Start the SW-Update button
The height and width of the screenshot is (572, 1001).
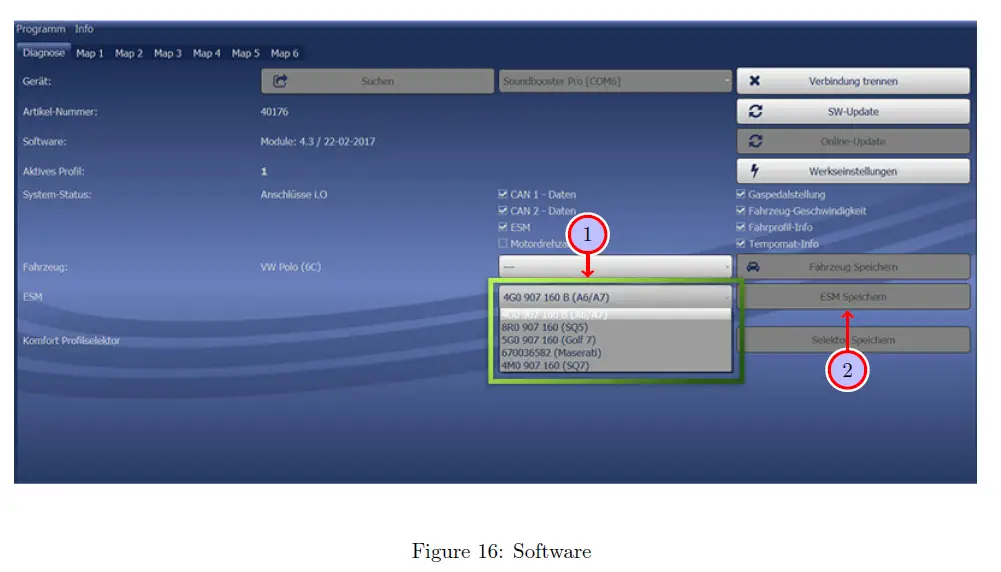(853, 111)
